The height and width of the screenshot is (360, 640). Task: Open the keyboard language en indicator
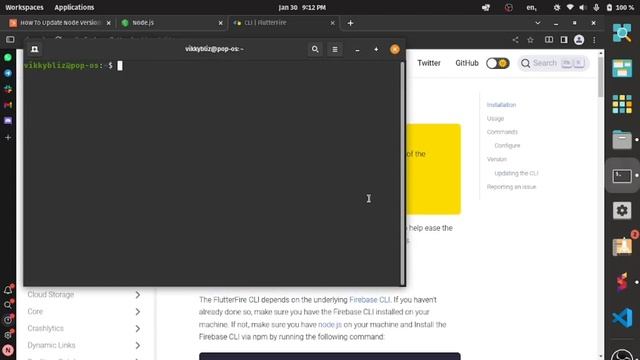click(531, 7)
